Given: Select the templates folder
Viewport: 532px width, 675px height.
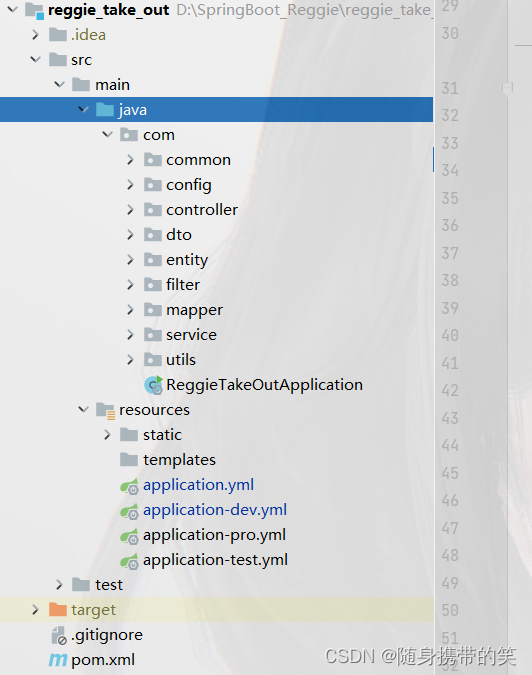Looking at the screenshot, I should [x=179, y=460].
